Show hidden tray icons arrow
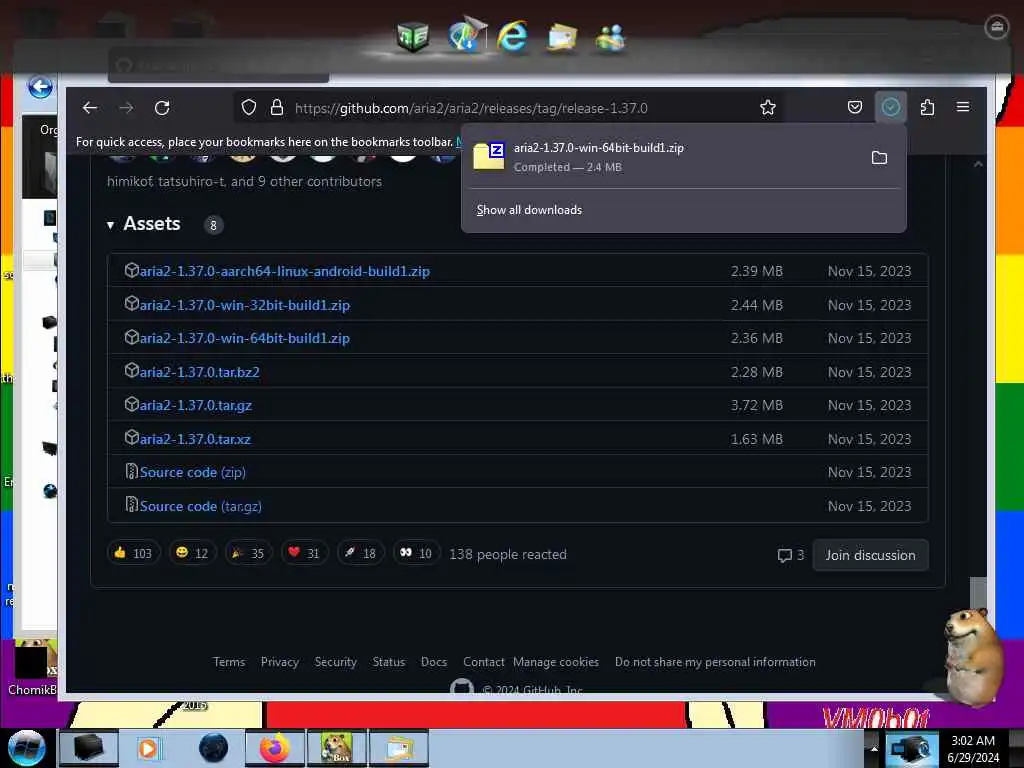This screenshot has width=1024, height=768. pos(874,748)
